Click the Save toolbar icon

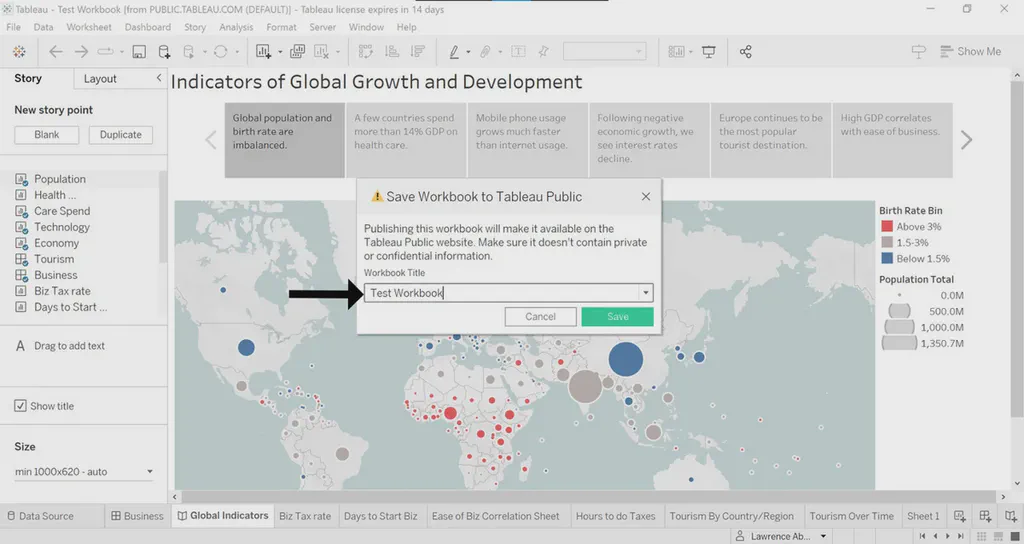pyautogui.click(x=139, y=52)
